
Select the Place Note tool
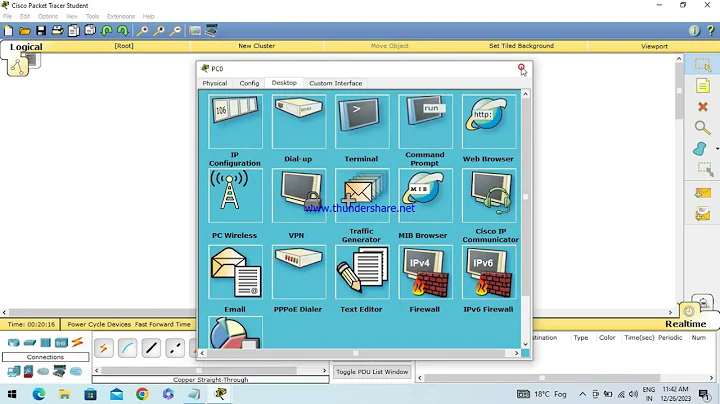click(703, 85)
